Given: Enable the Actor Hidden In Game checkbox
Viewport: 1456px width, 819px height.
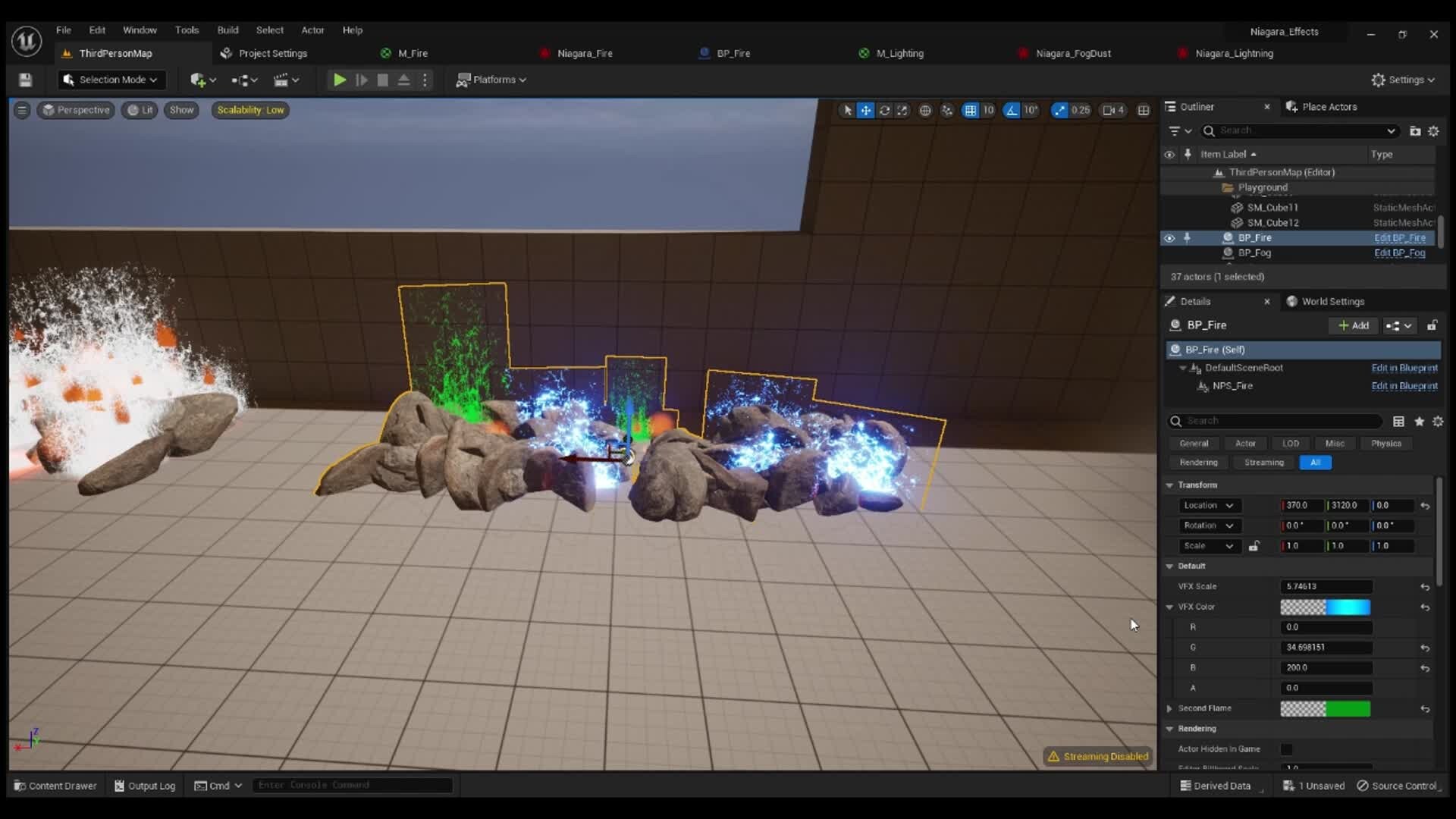Looking at the screenshot, I should click(x=1287, y=749).
